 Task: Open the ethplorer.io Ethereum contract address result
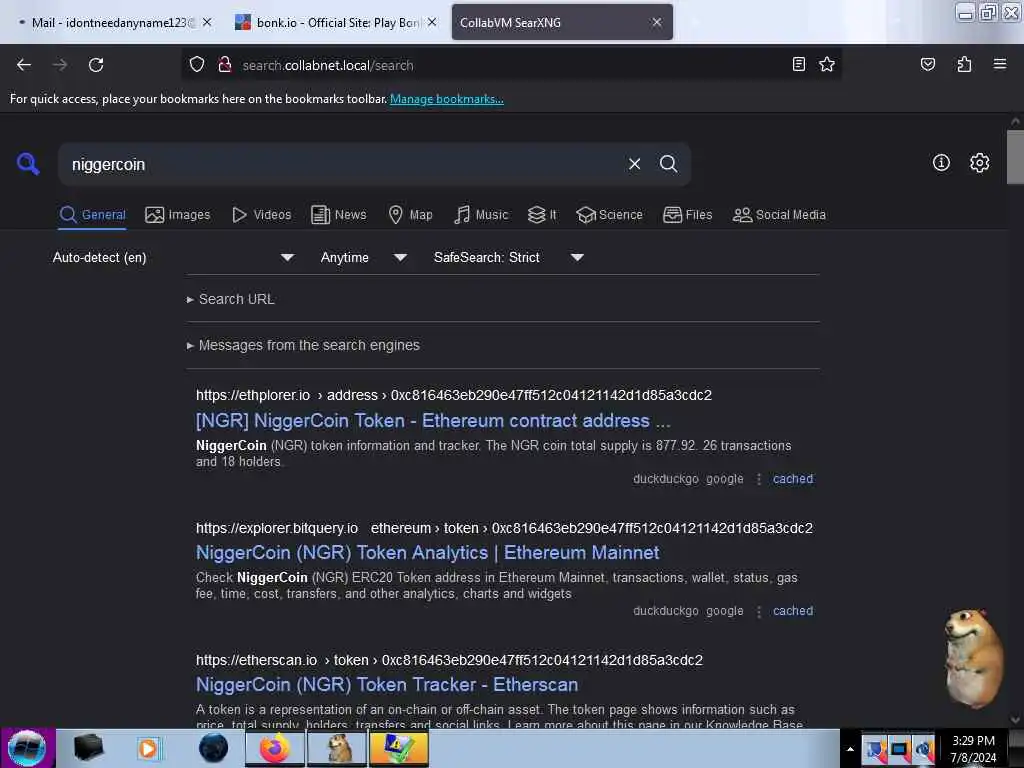[x=433, y=421]
